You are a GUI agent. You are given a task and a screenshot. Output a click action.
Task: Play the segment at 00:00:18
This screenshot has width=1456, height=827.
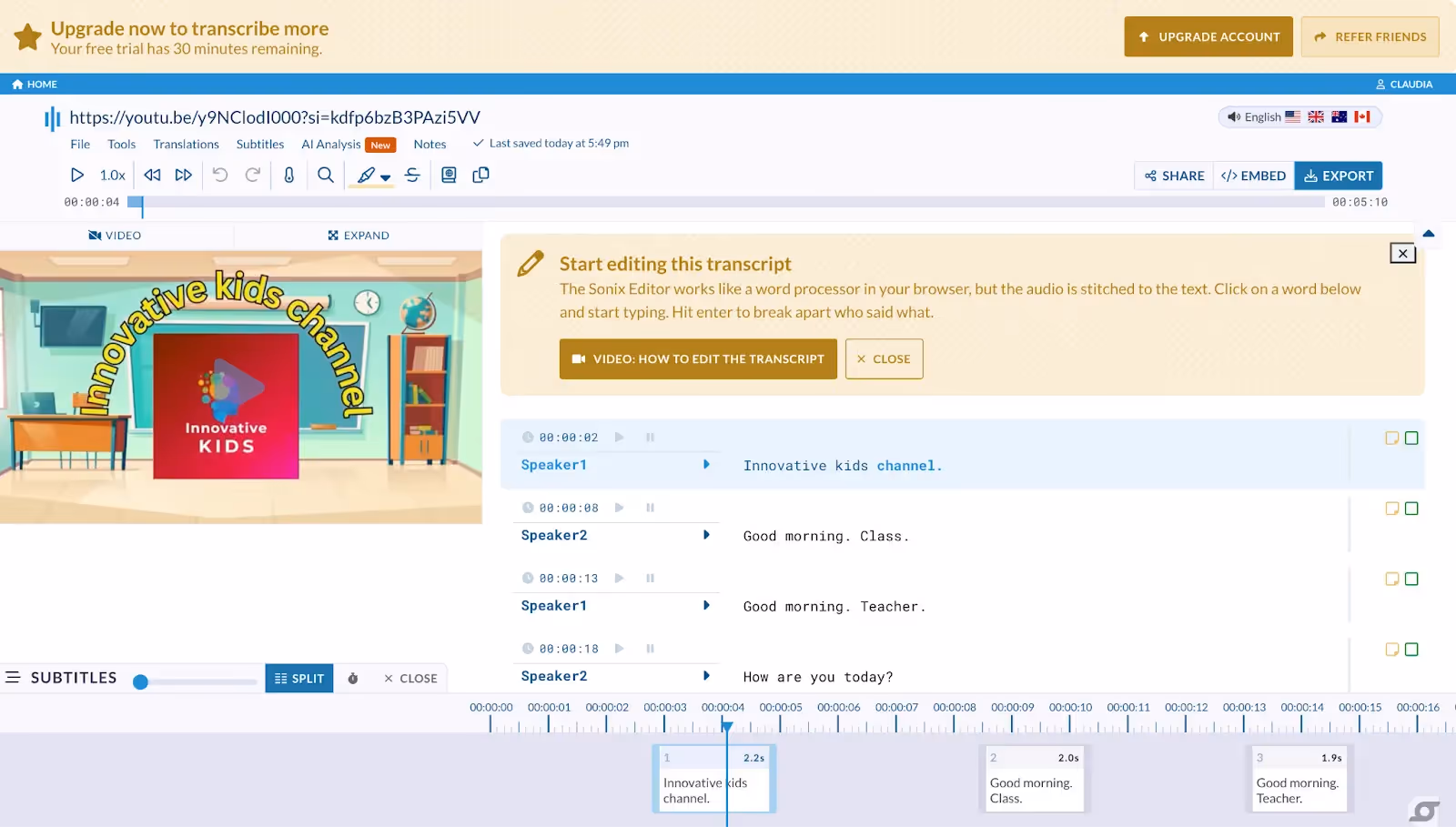[619, 649]
